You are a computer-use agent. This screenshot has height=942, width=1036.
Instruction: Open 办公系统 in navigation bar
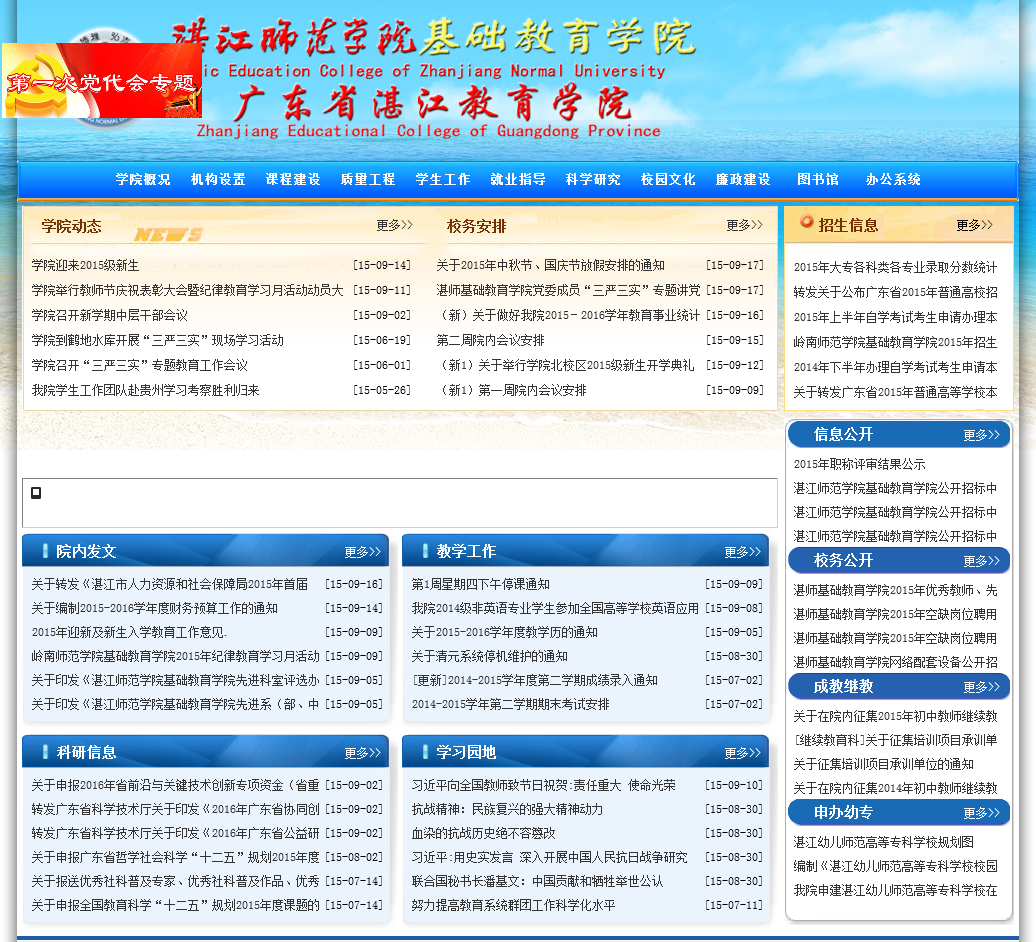click(x=893, y=179)
